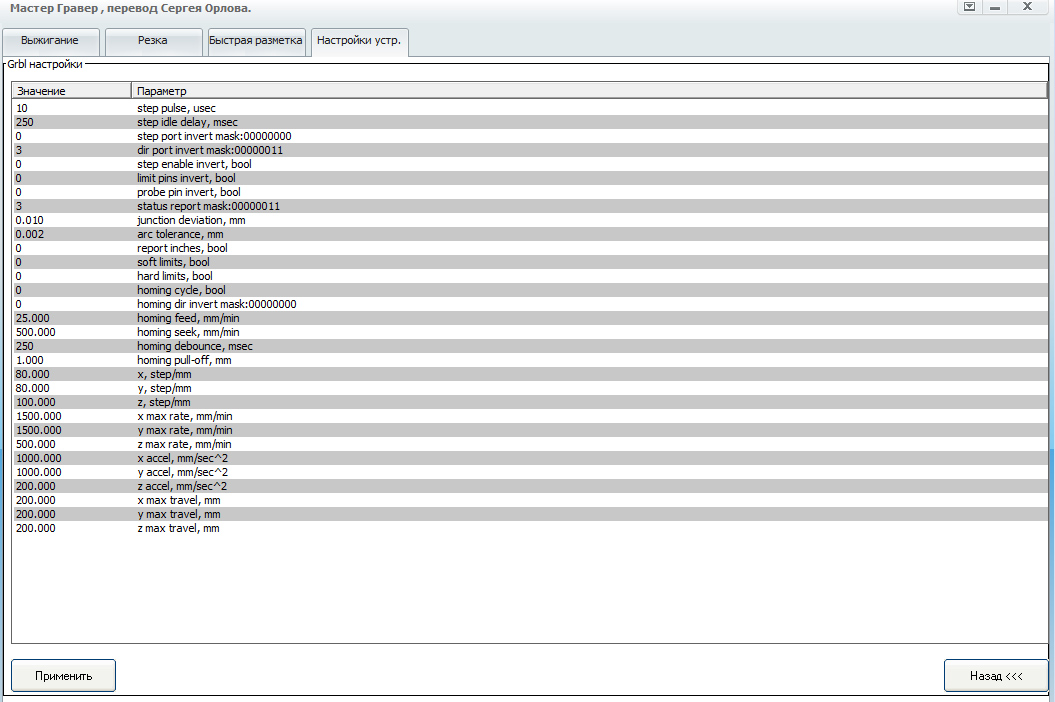Screen dimensions: 1055x702
Task: Open the Резка tab
Action: coord(153,41)
